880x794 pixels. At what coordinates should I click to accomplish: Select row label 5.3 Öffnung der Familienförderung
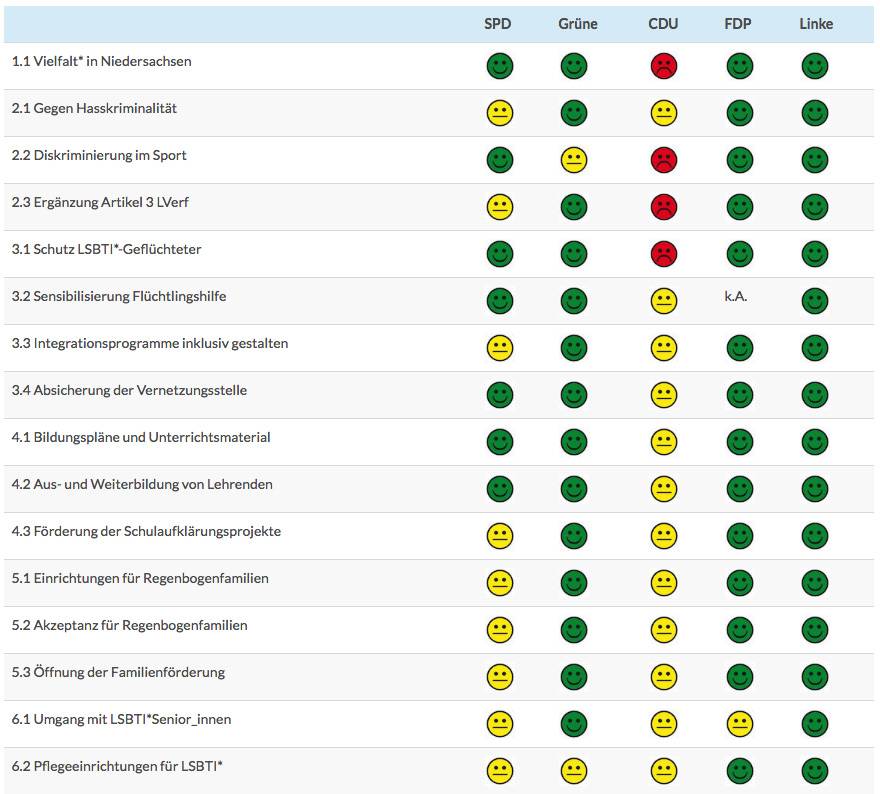coord(118,672)
